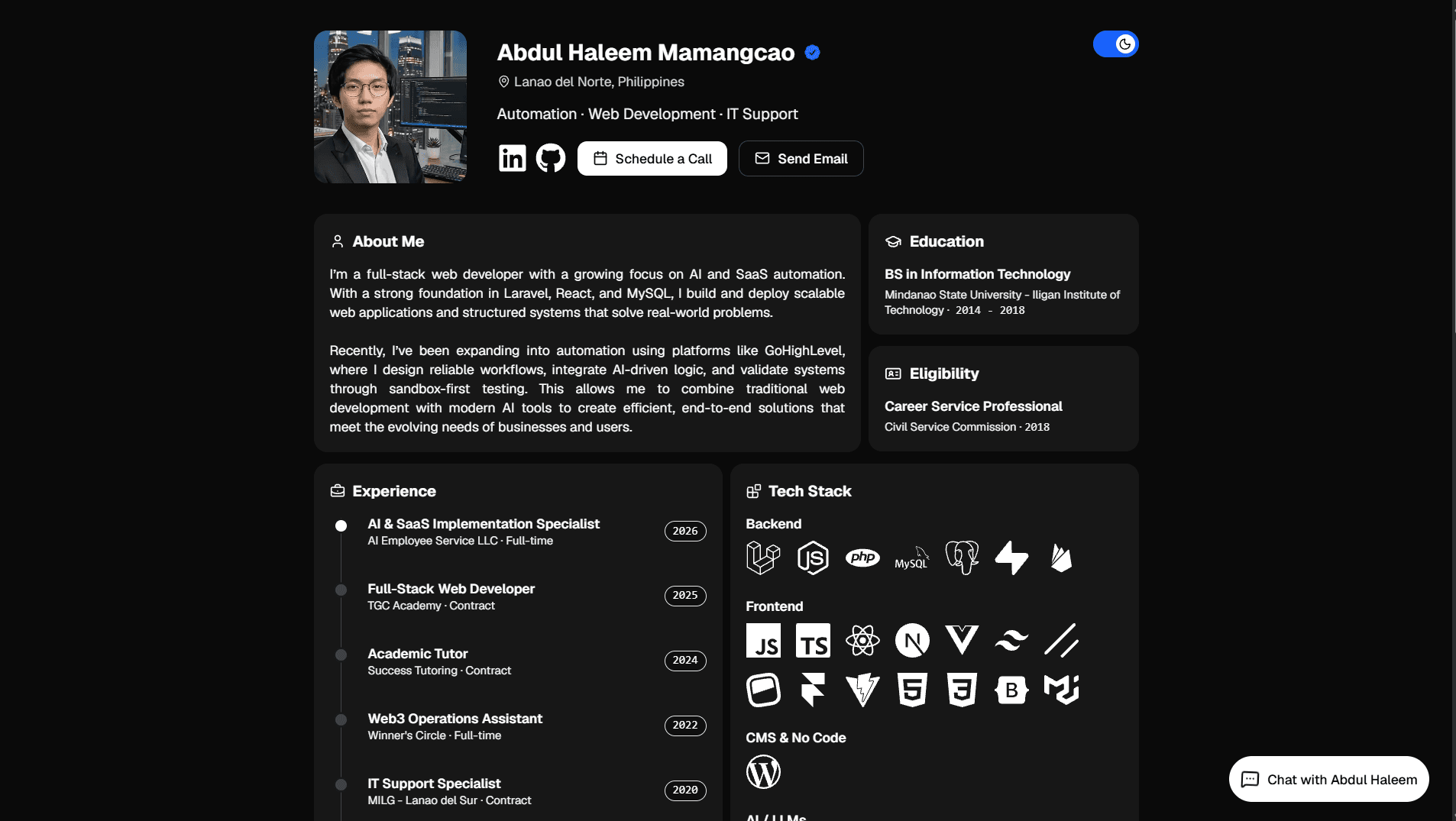The height and width of the screenshot is (821, 1456).
Task: Open Chat with Abdul Haleem widget
Action: (1328, 779)
